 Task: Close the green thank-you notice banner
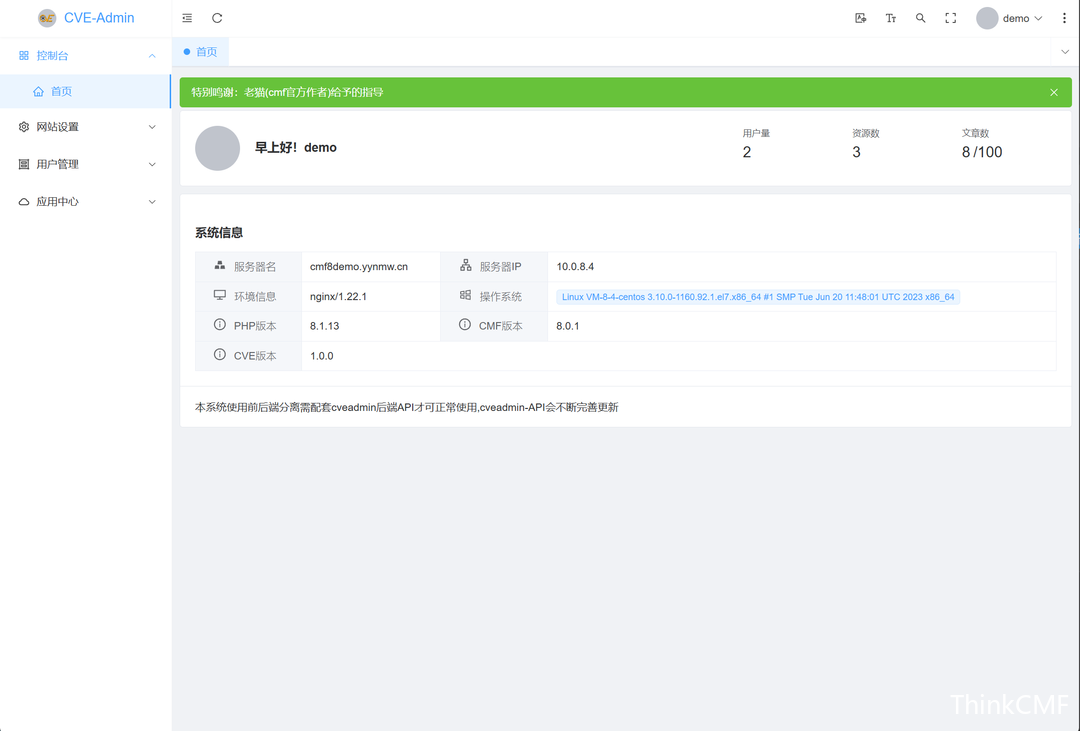[x=1054, y=92]
